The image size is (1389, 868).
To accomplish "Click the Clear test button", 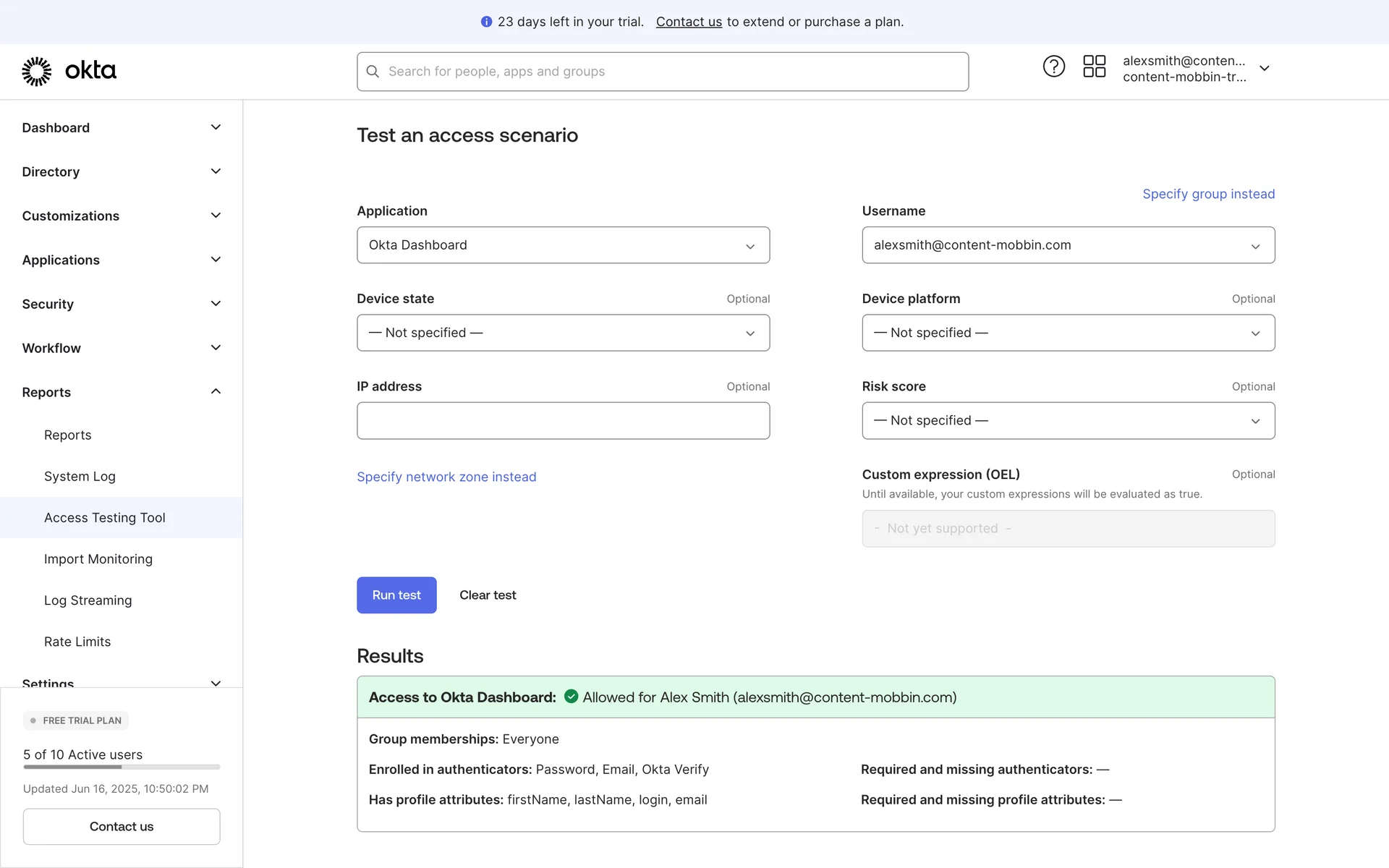I will pos(488,595).
